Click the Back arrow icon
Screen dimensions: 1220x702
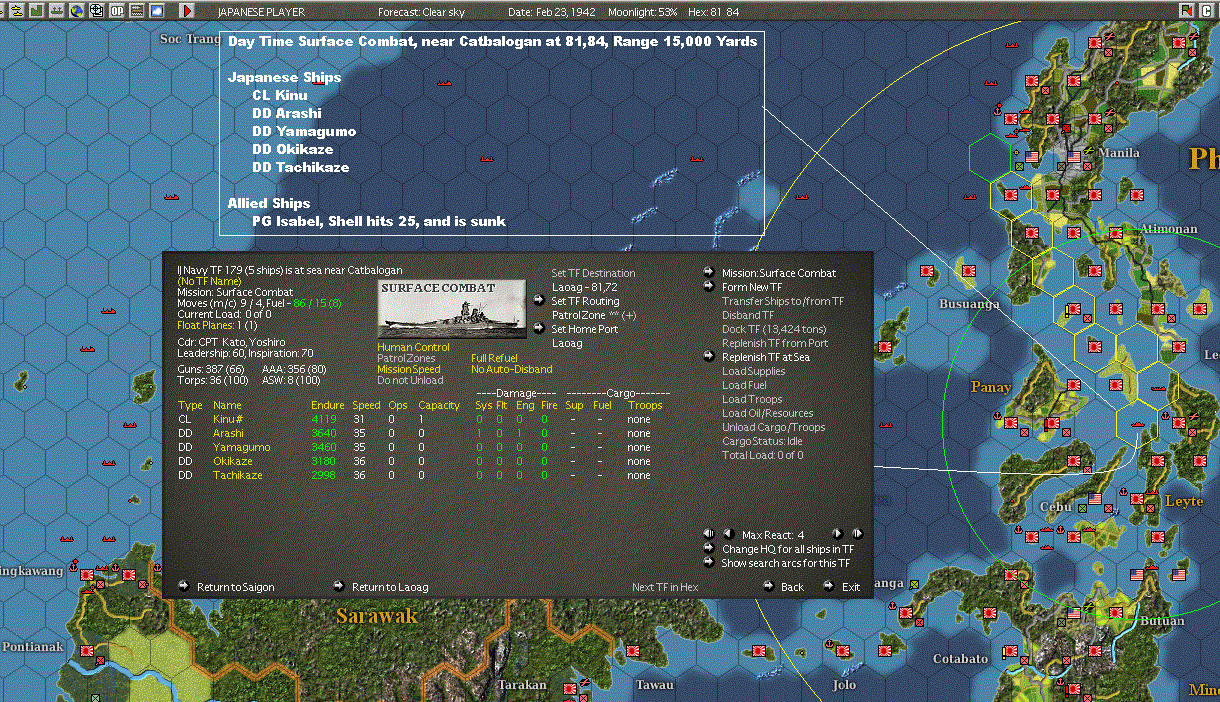click(768, 586)
